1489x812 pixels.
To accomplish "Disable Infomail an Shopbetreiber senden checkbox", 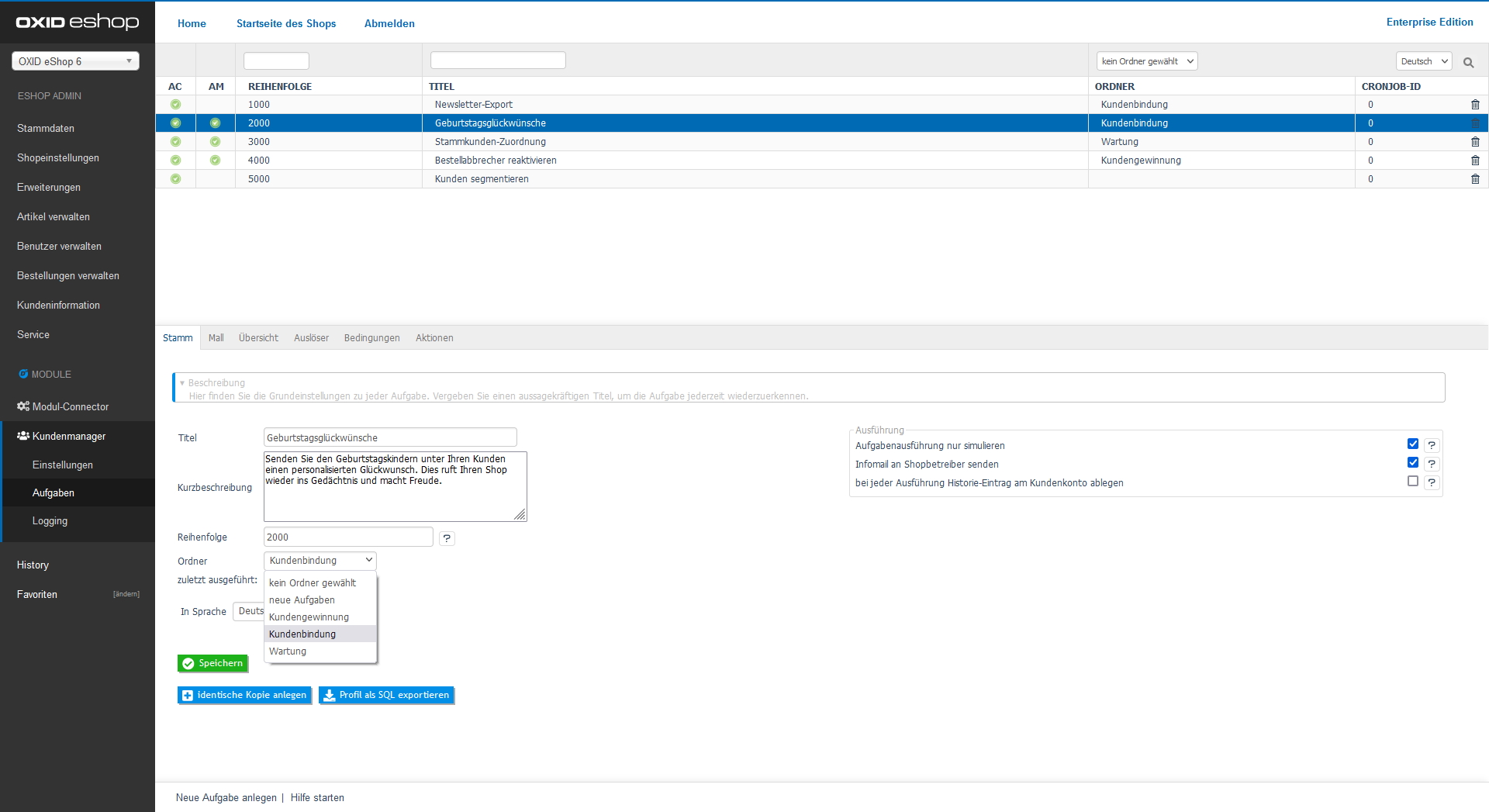I will point(1412,463).
